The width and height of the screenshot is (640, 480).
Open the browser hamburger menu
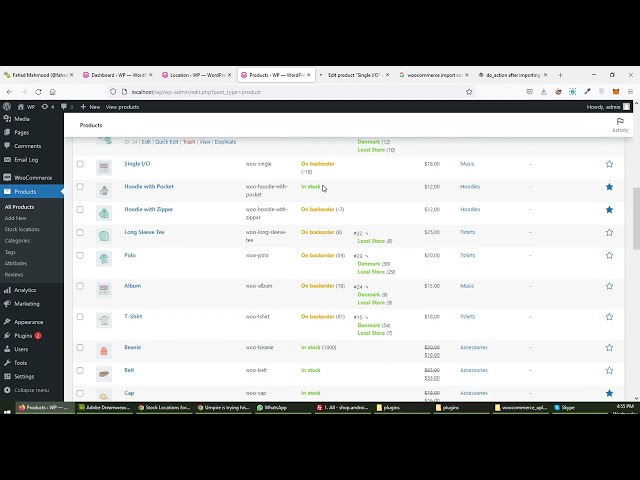click(x=630, y=92)
